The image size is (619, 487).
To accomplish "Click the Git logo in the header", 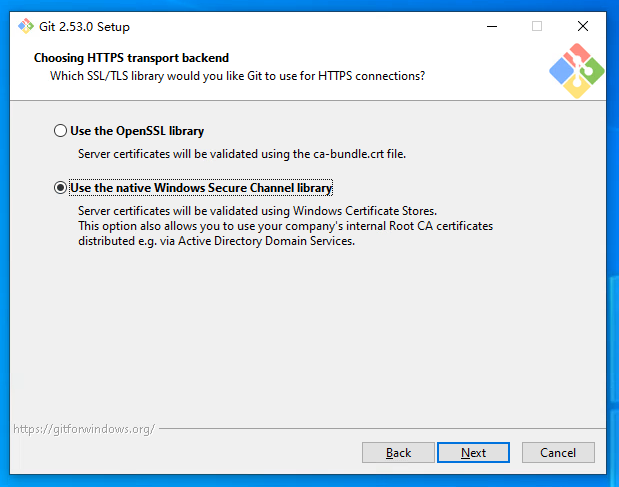I will coord(577,71).
